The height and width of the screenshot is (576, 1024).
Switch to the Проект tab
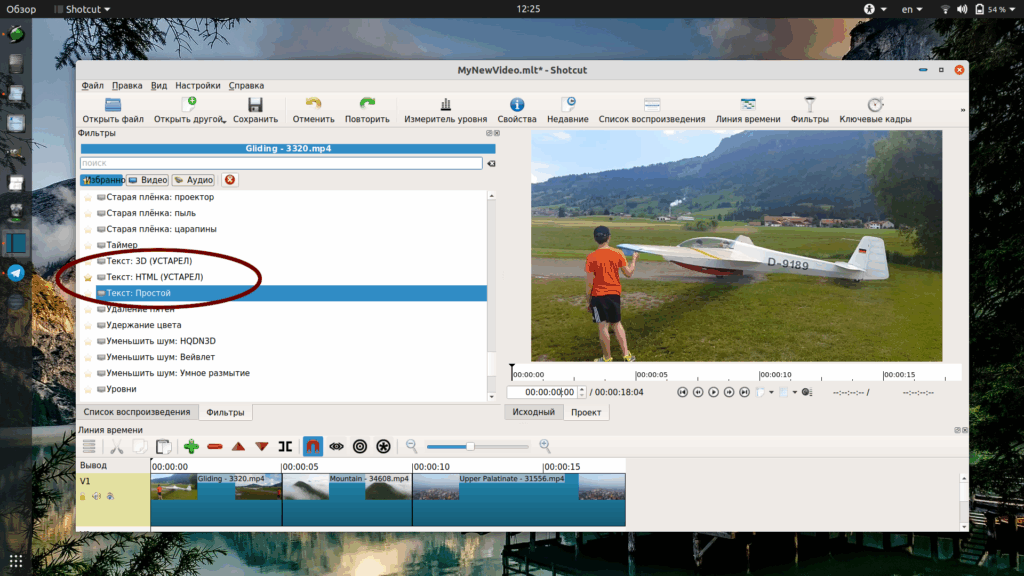[586, 412]
